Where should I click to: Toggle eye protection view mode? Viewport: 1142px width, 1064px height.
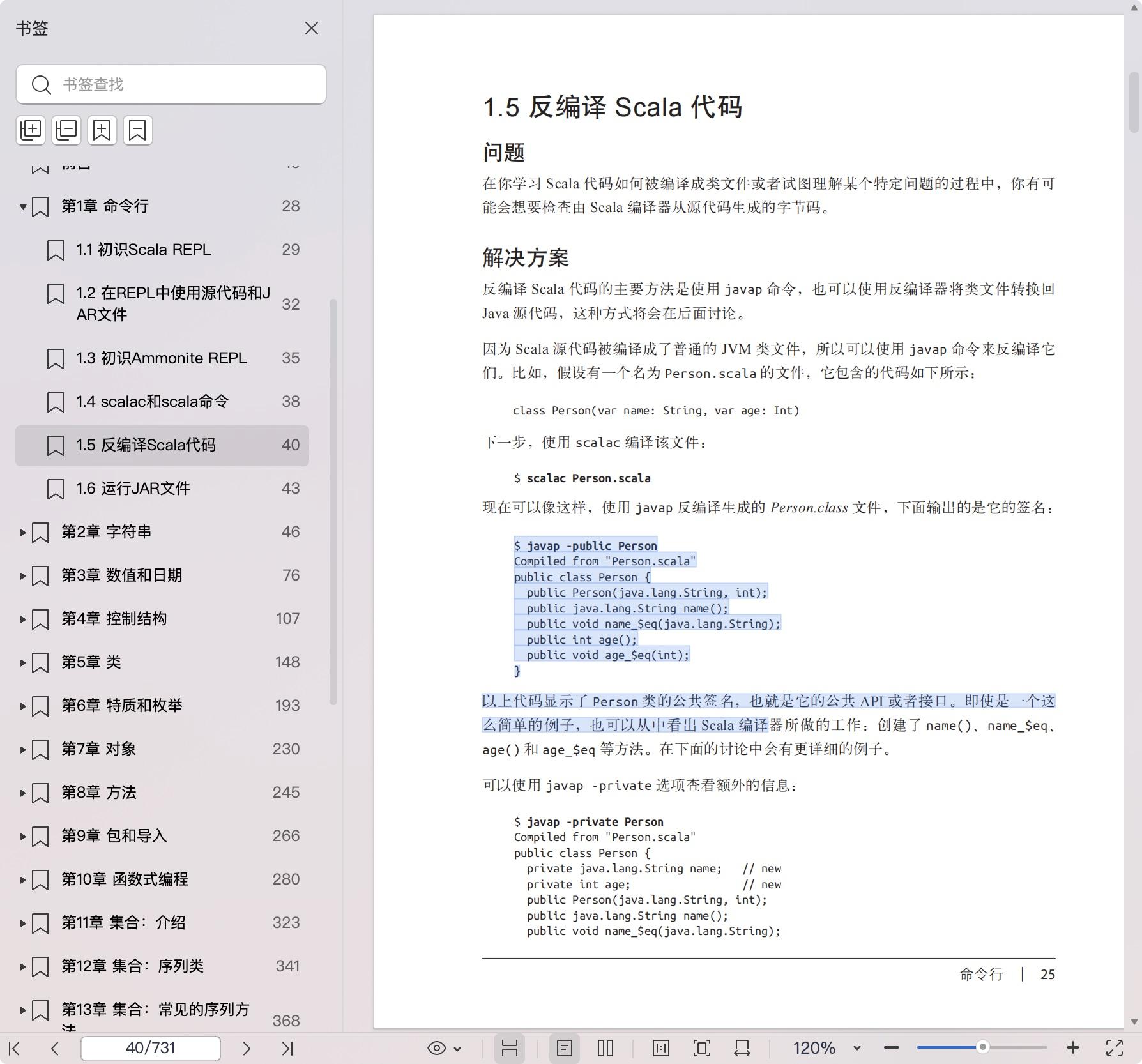pos(437,1048)
